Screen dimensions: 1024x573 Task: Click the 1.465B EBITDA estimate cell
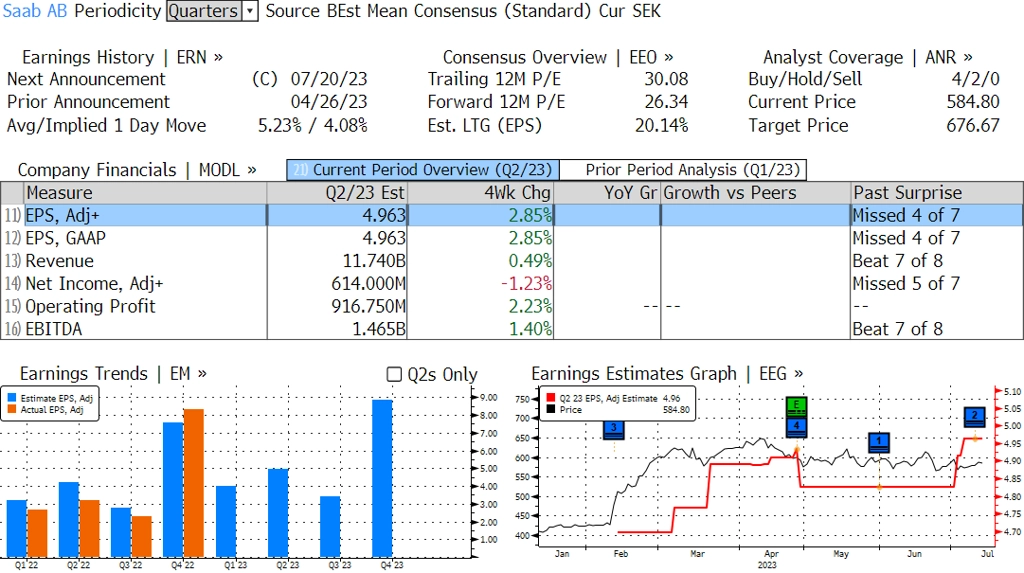(379, 329)
